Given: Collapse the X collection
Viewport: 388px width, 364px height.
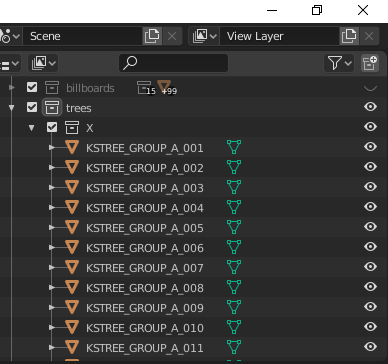Looking at the screenshot, I should [x=32, y=128].
